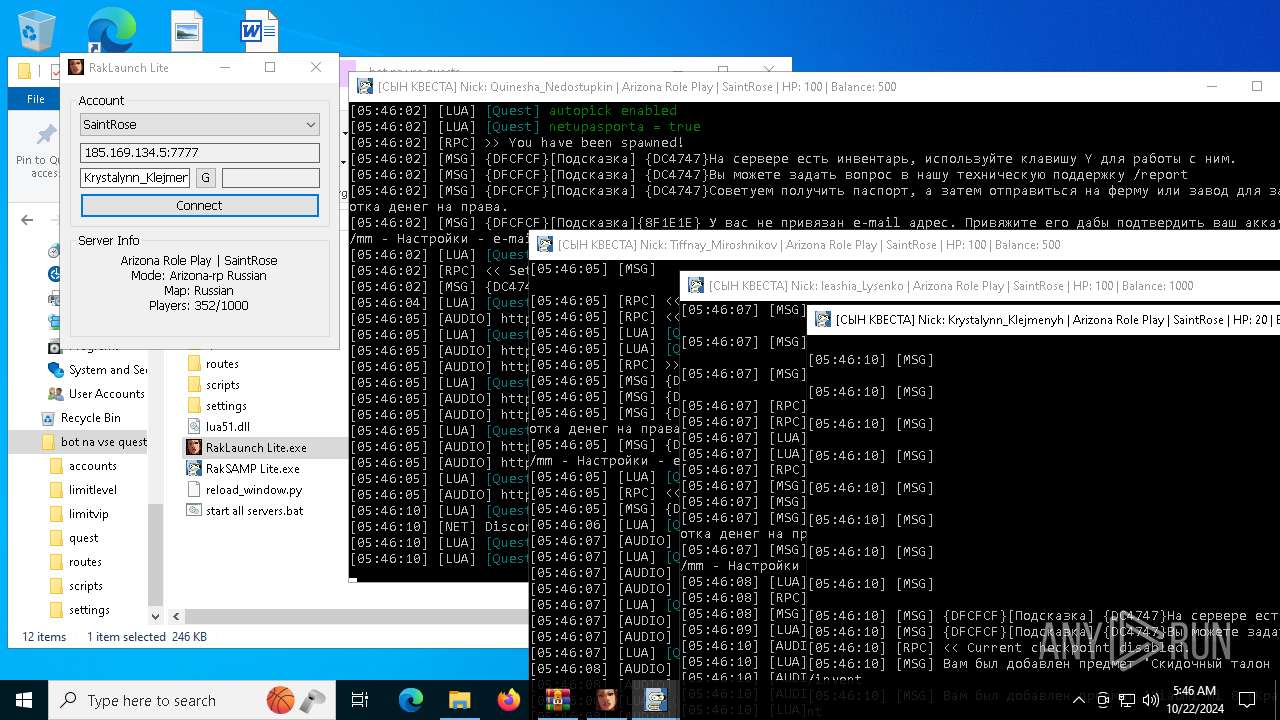
Task: Click the empty password field next to G
Action: pos(271,178)
